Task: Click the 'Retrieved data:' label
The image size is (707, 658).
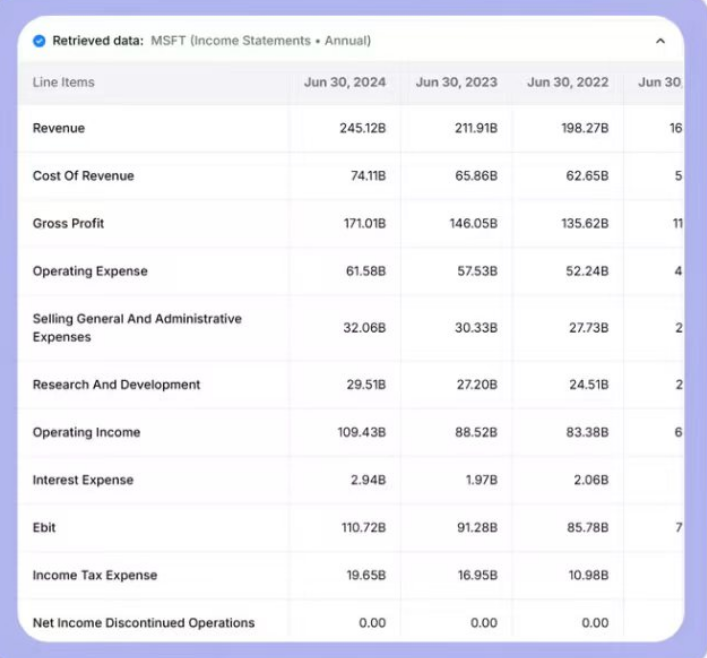Action: 98,41
